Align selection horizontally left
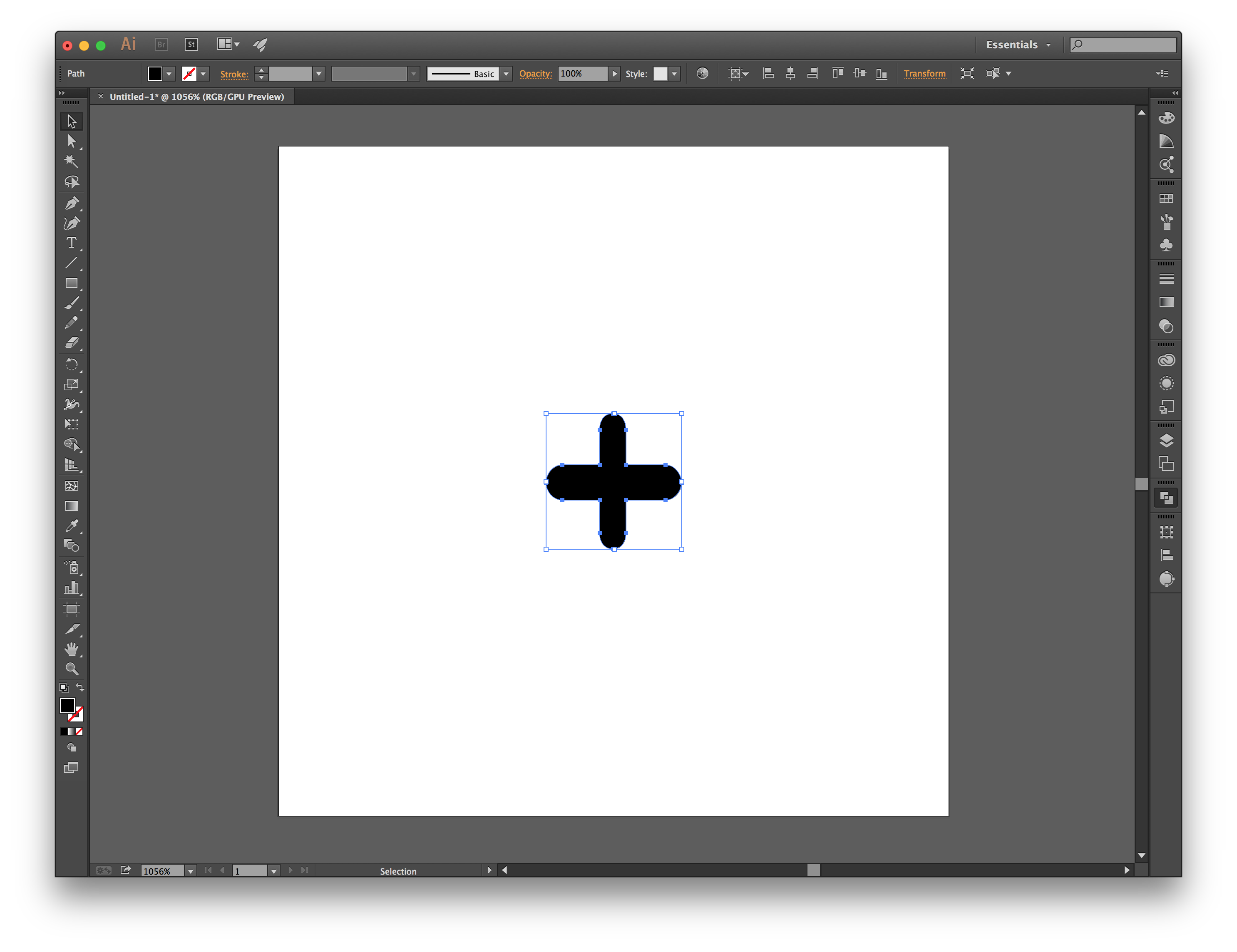The width and height of the screenshot is (1237, 952). [x=769, y=73]
